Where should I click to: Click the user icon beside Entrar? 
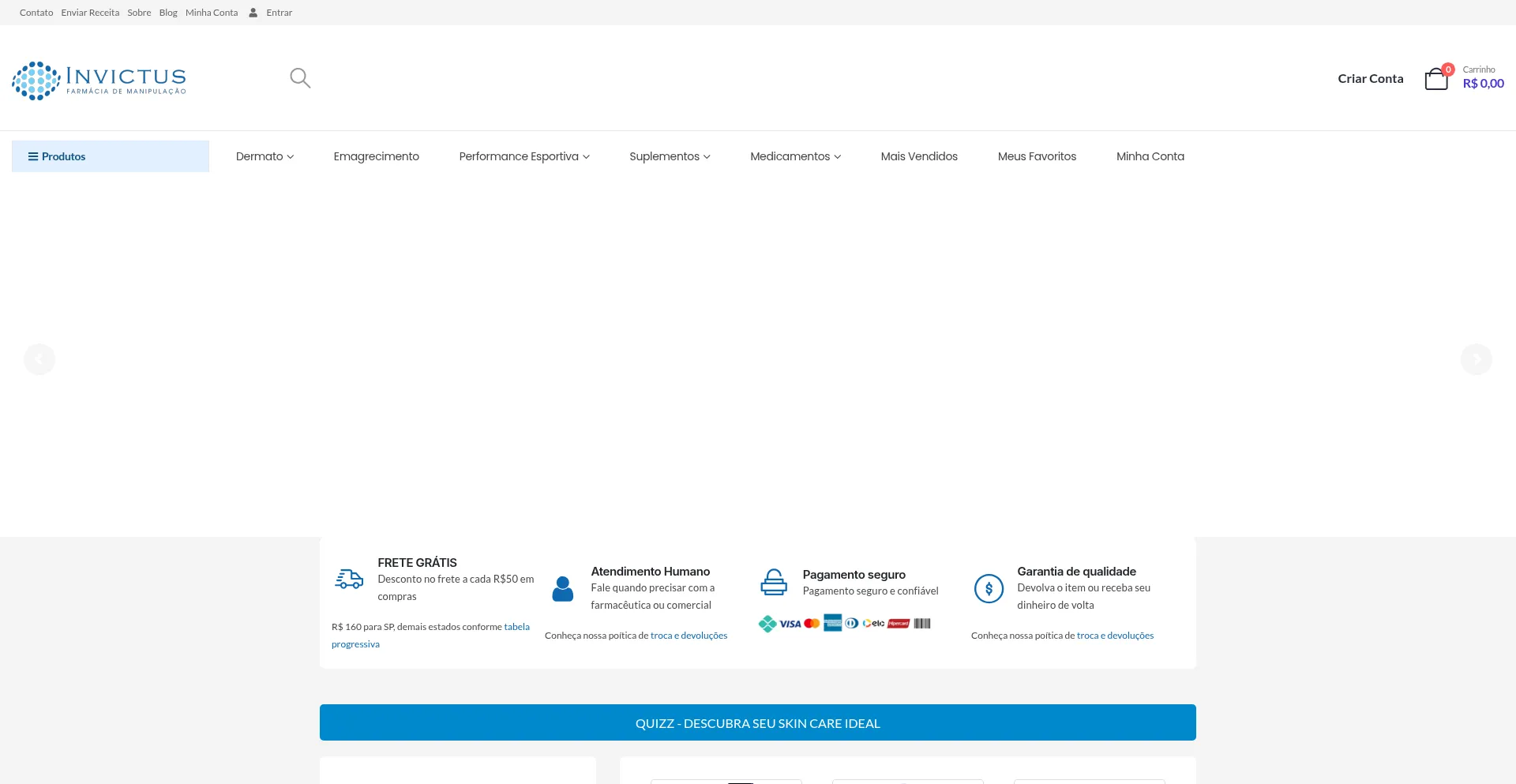tap(253, 13)
